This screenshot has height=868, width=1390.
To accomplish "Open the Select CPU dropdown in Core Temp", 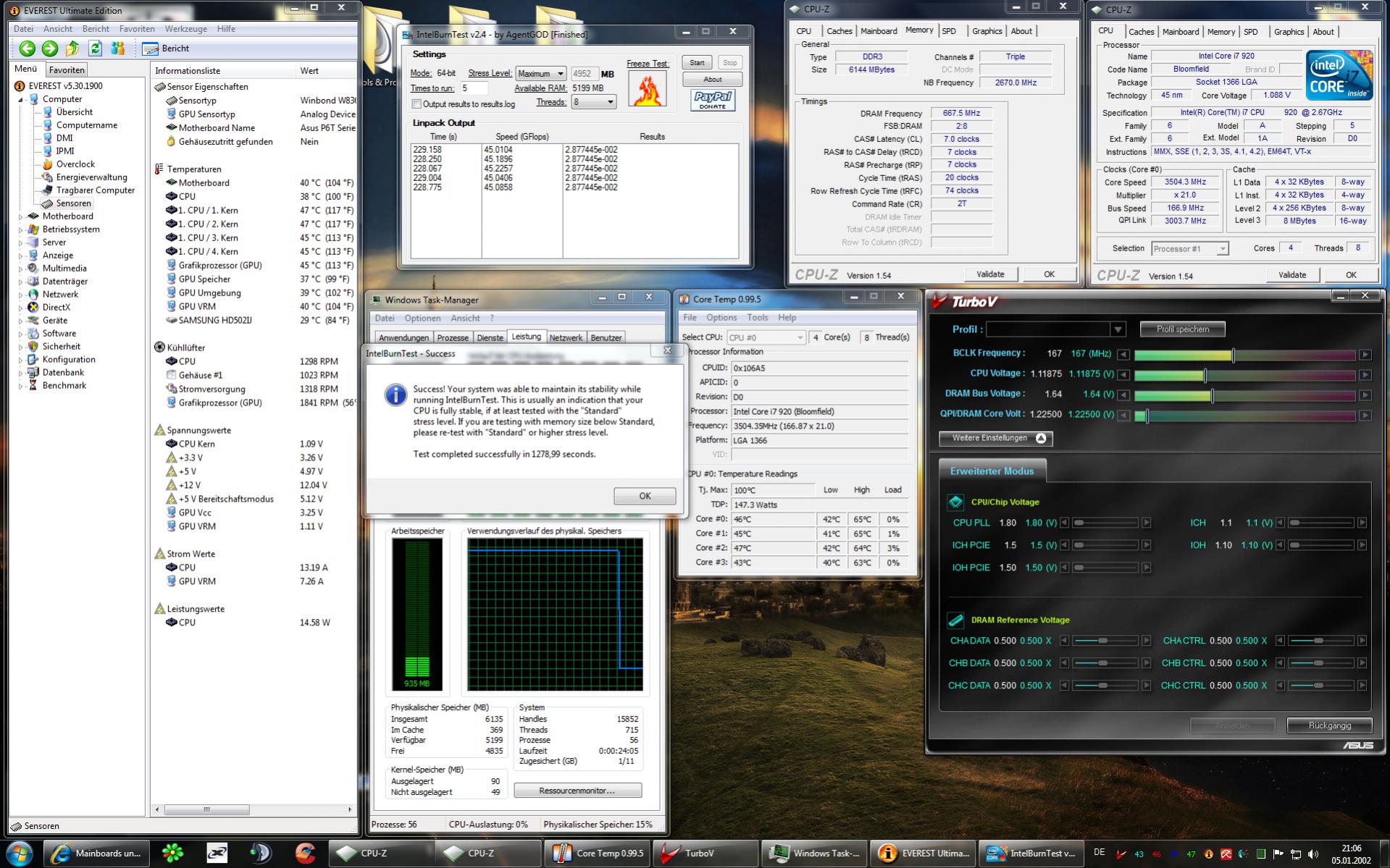I will [x=766, y=337].
